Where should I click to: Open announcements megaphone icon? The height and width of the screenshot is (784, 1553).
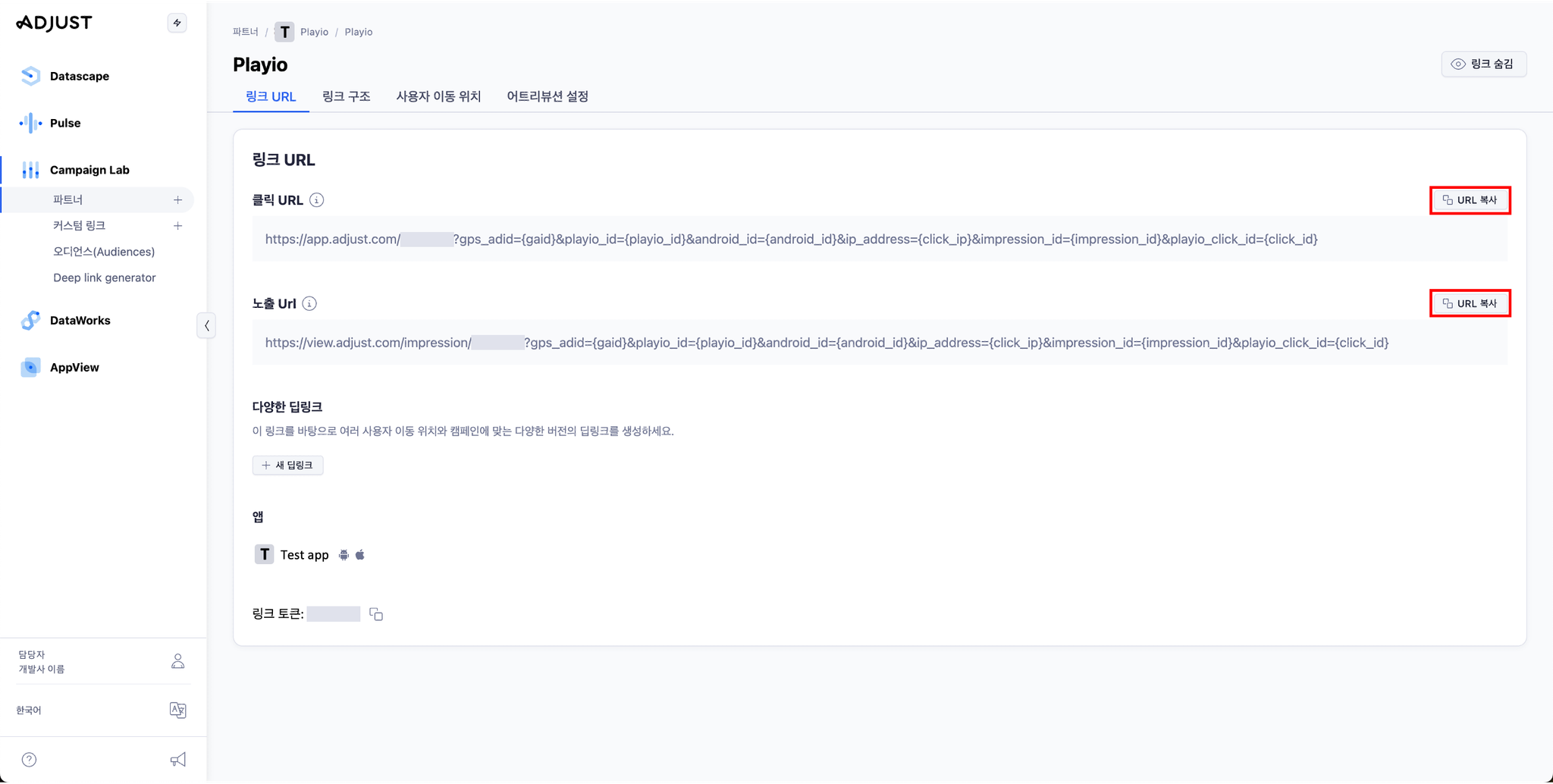[178, 760]
